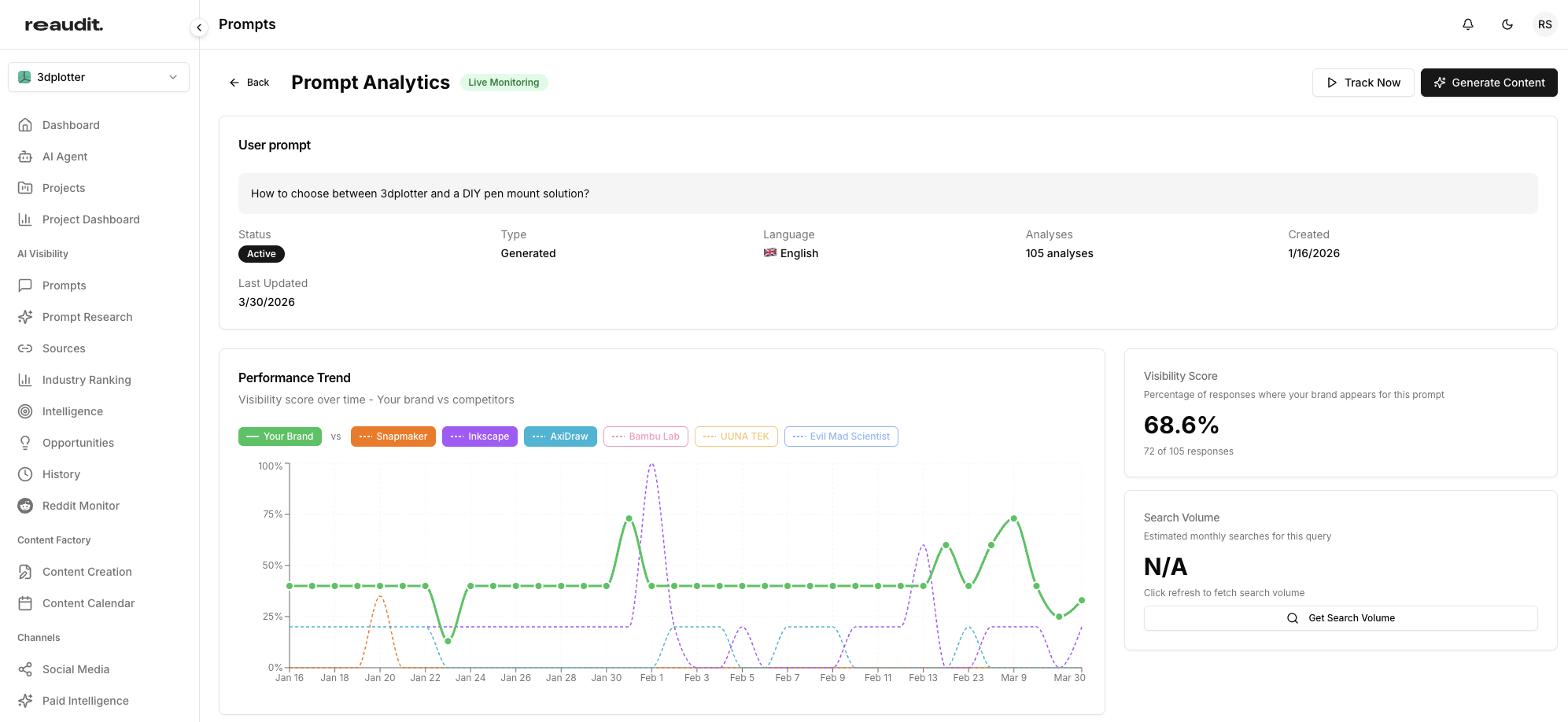Click the Back arrow icon

click(x=234, y=83)
